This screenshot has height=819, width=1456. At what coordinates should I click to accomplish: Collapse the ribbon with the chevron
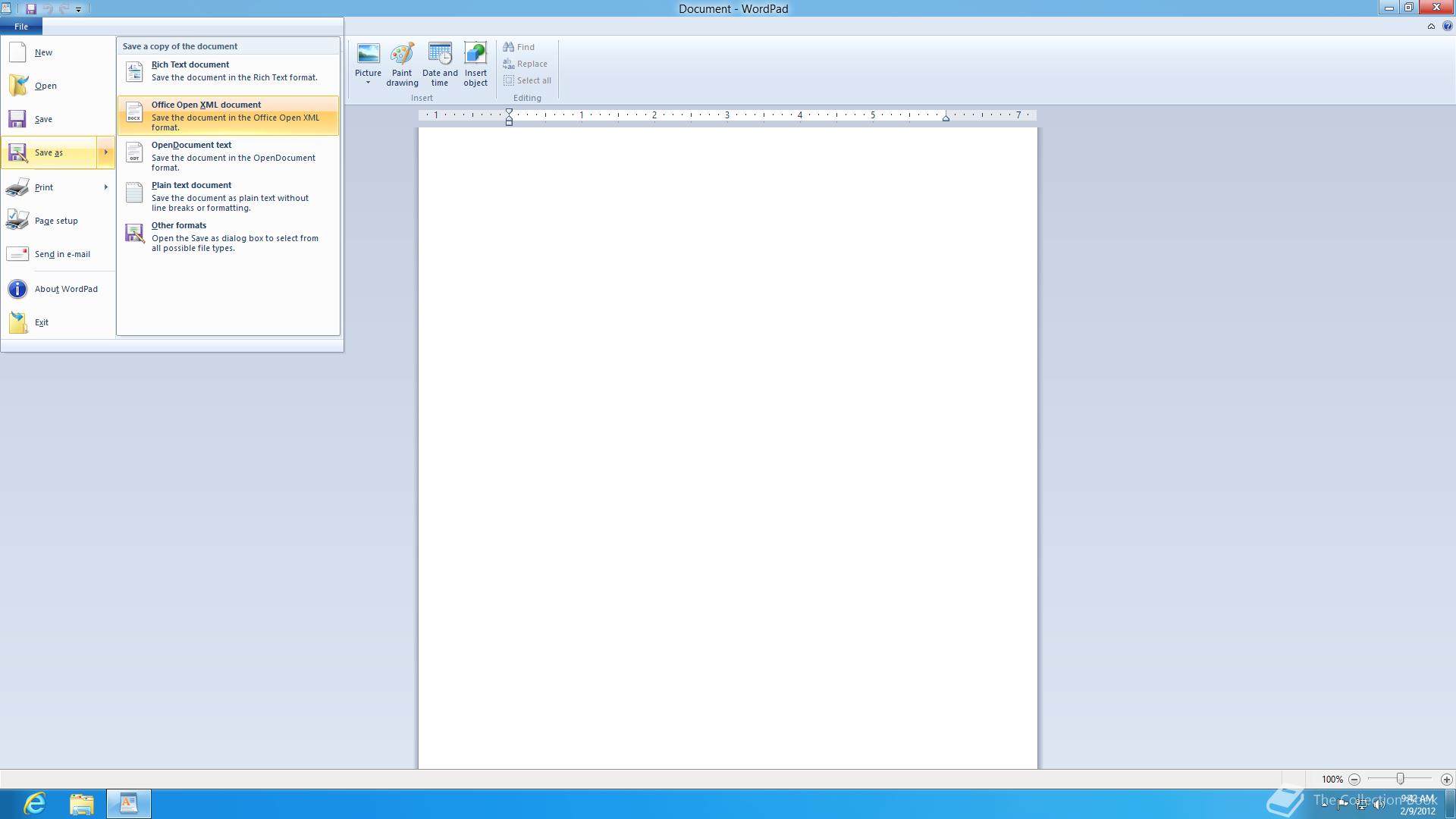tap(1431, 26)
